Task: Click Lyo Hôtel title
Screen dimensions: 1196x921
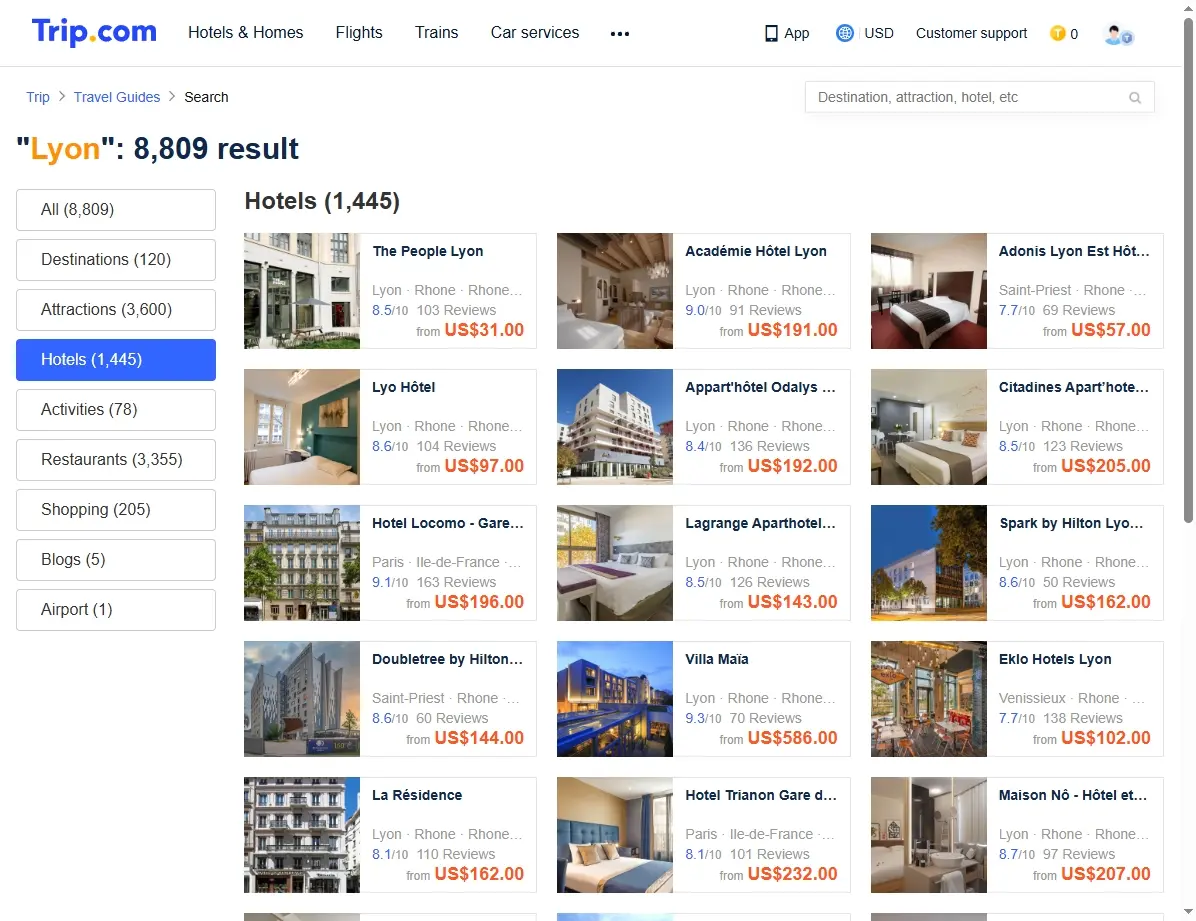Action: point(403,387)
